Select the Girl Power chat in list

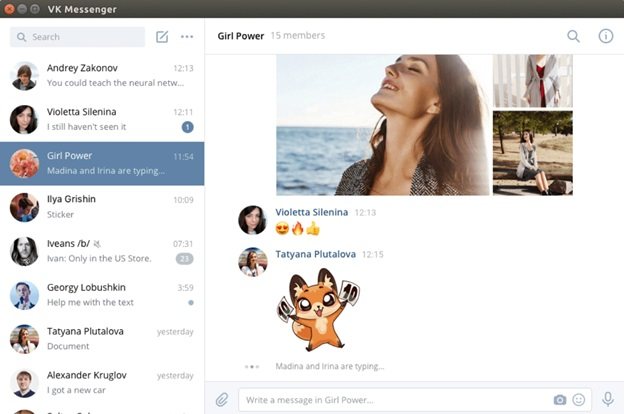[102, 163]
